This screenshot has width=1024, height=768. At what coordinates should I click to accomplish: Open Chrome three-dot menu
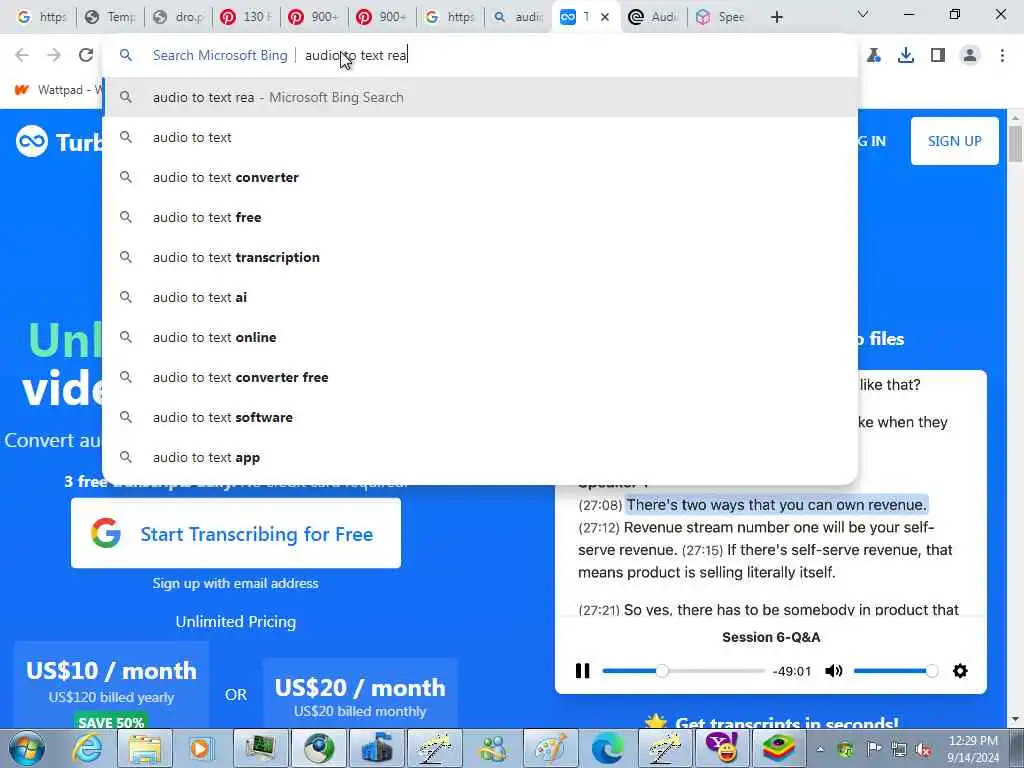pos(1002,55)
